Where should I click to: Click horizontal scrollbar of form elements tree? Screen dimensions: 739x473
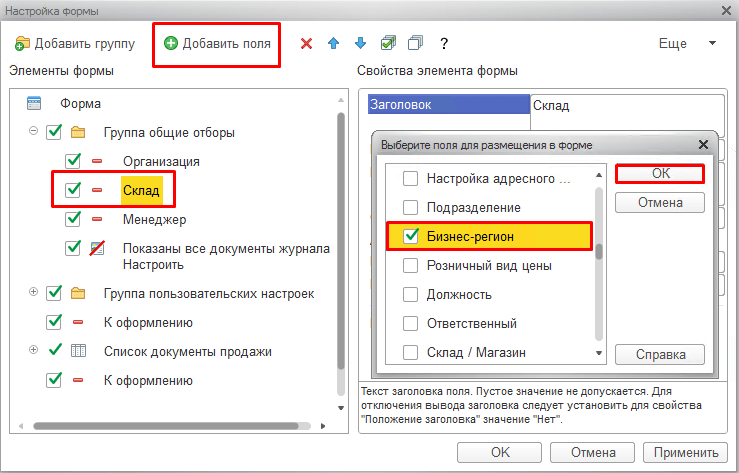(166, 426)
